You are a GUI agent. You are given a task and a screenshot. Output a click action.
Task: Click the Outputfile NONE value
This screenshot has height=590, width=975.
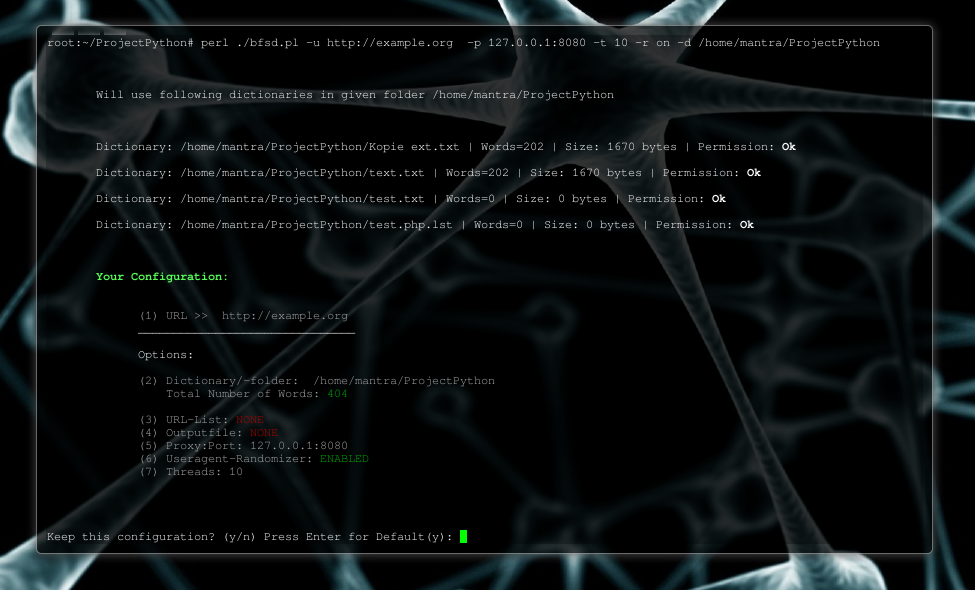tap(263, 433)
